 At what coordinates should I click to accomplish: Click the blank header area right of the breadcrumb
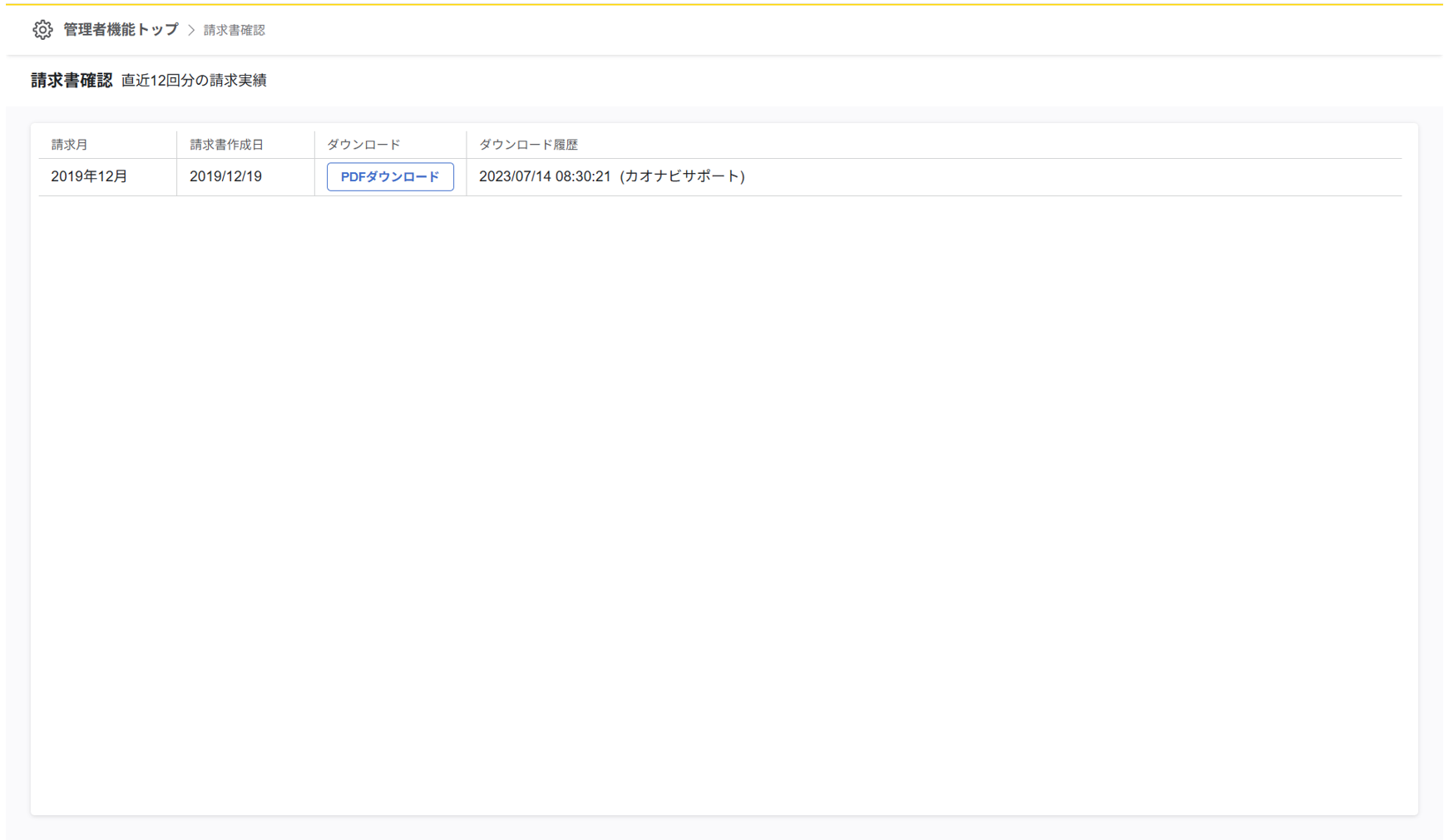(x=832, y=30)
